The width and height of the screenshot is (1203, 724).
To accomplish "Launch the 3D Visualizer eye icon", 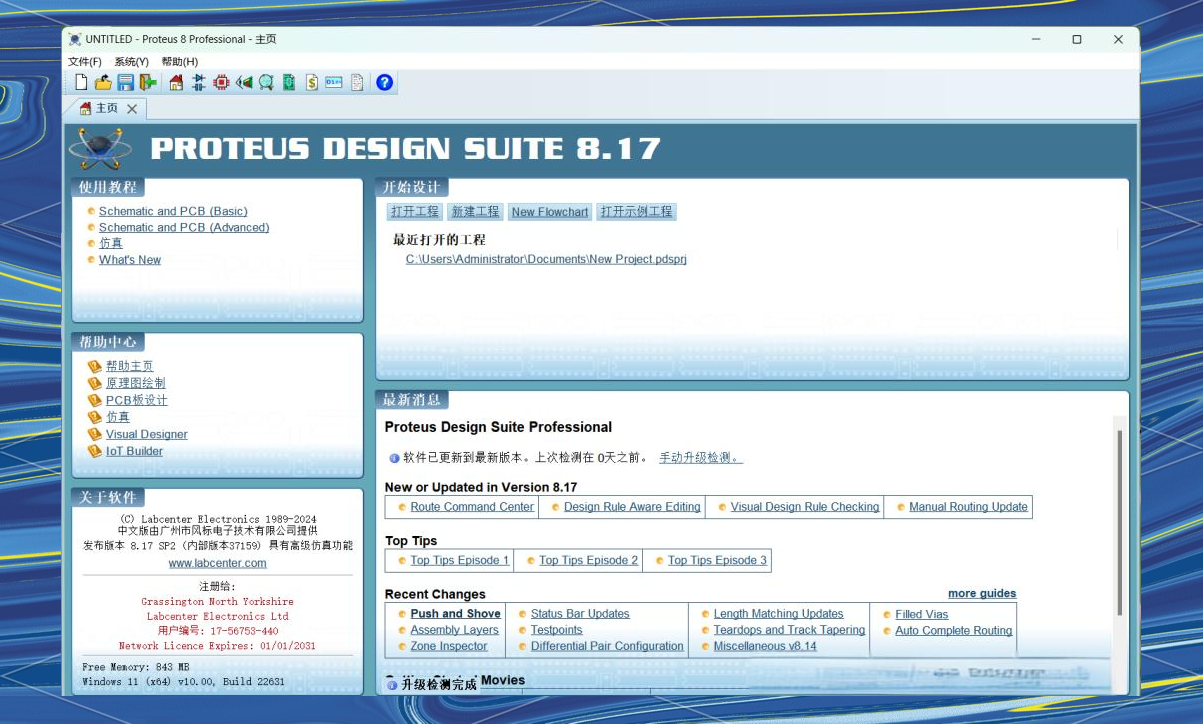I will point(244,82).
